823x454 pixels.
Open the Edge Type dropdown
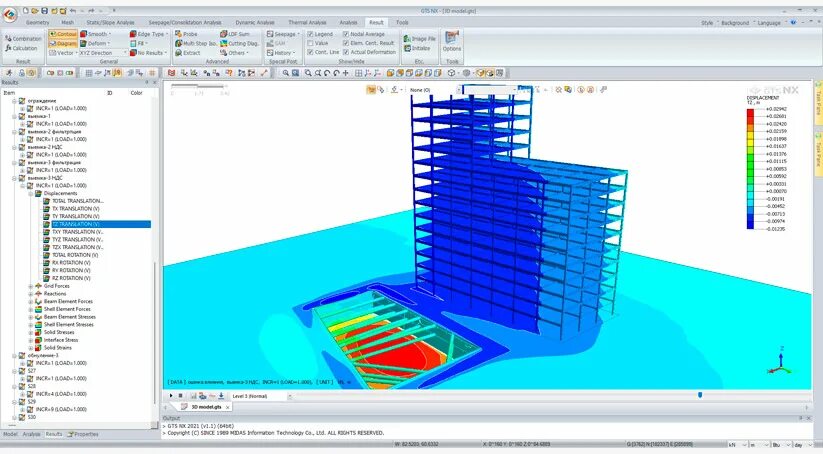pyautogui.click(x=150, y=34)
